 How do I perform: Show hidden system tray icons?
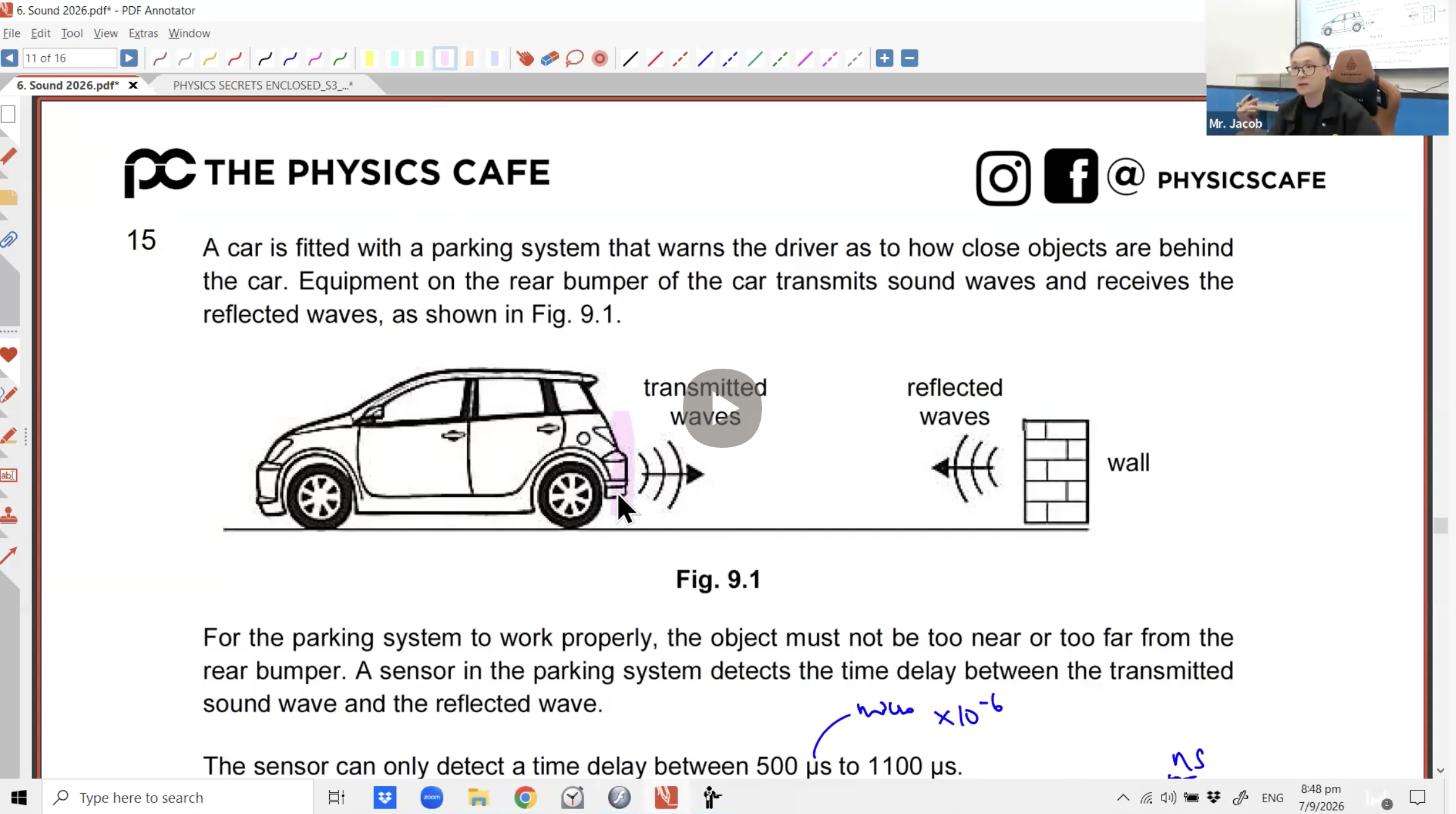pos(1123,798)
